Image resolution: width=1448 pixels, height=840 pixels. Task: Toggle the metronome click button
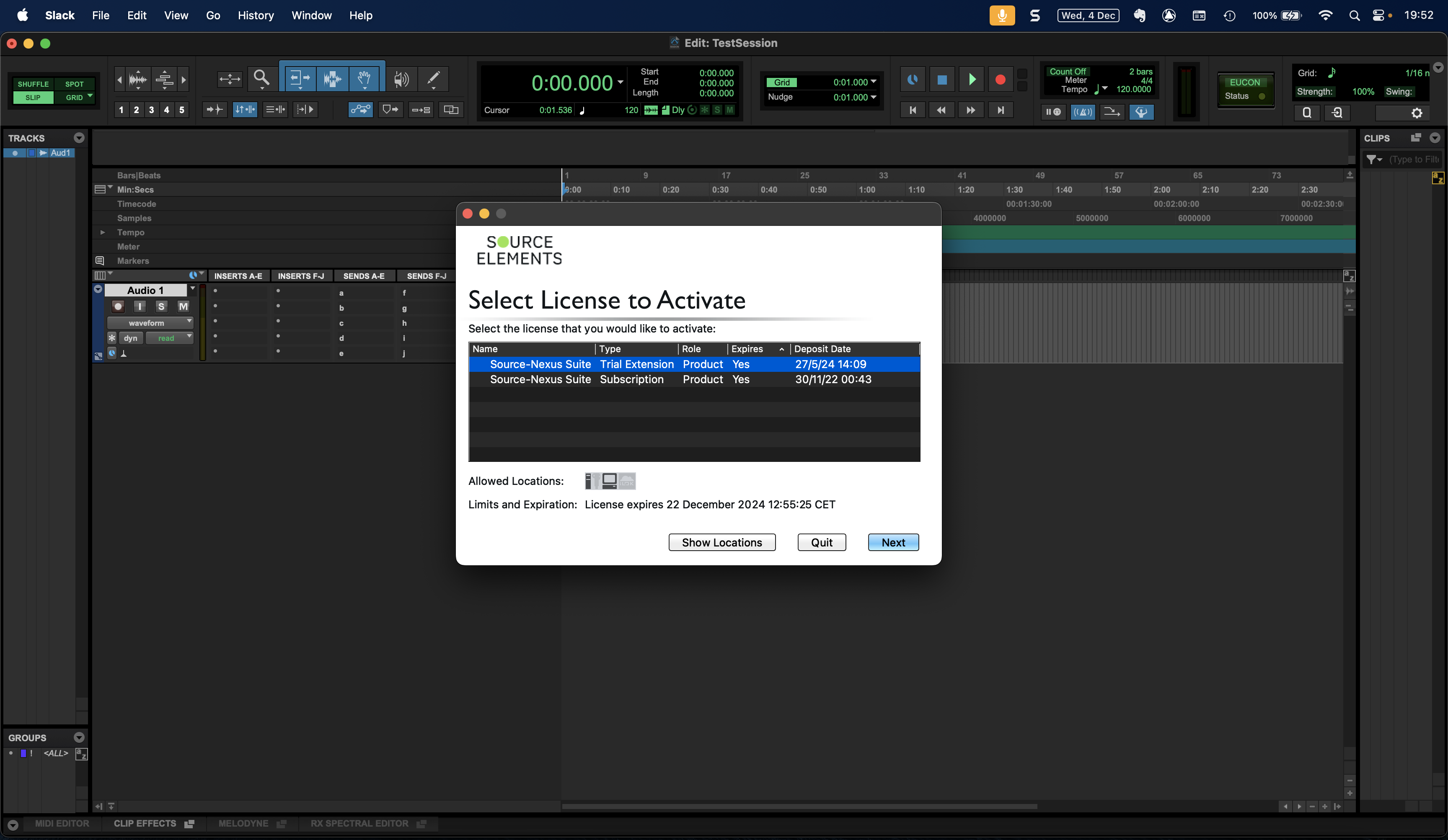tap(1083, 112)
